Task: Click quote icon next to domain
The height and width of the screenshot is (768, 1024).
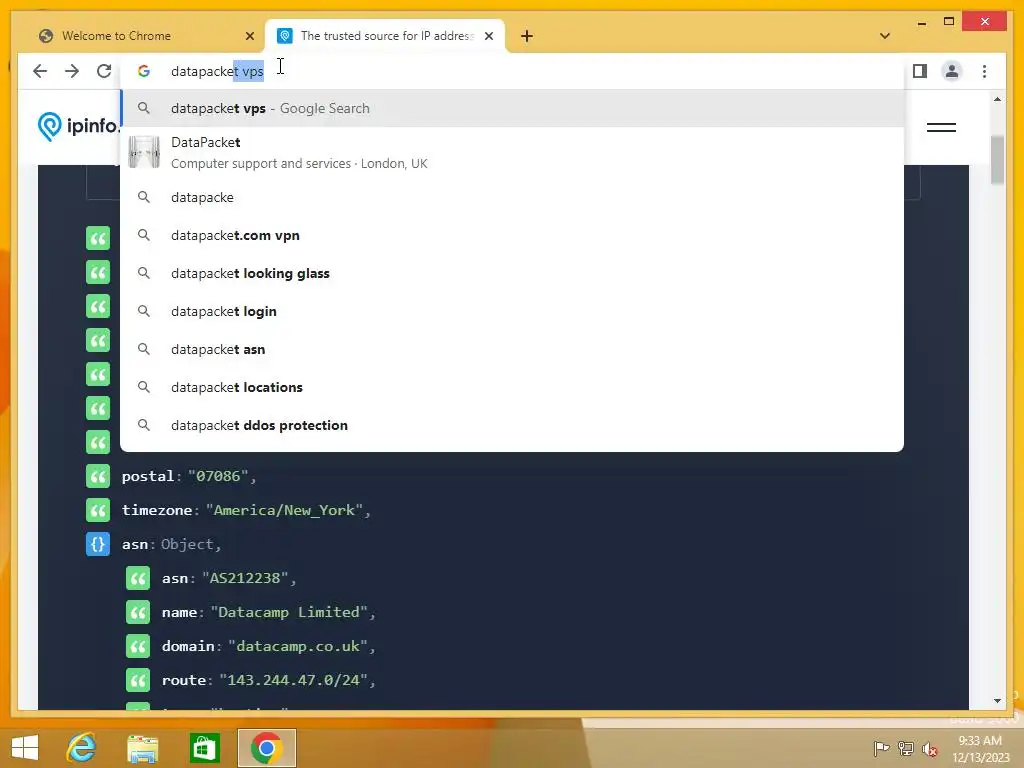Action: tap(138, 646)
